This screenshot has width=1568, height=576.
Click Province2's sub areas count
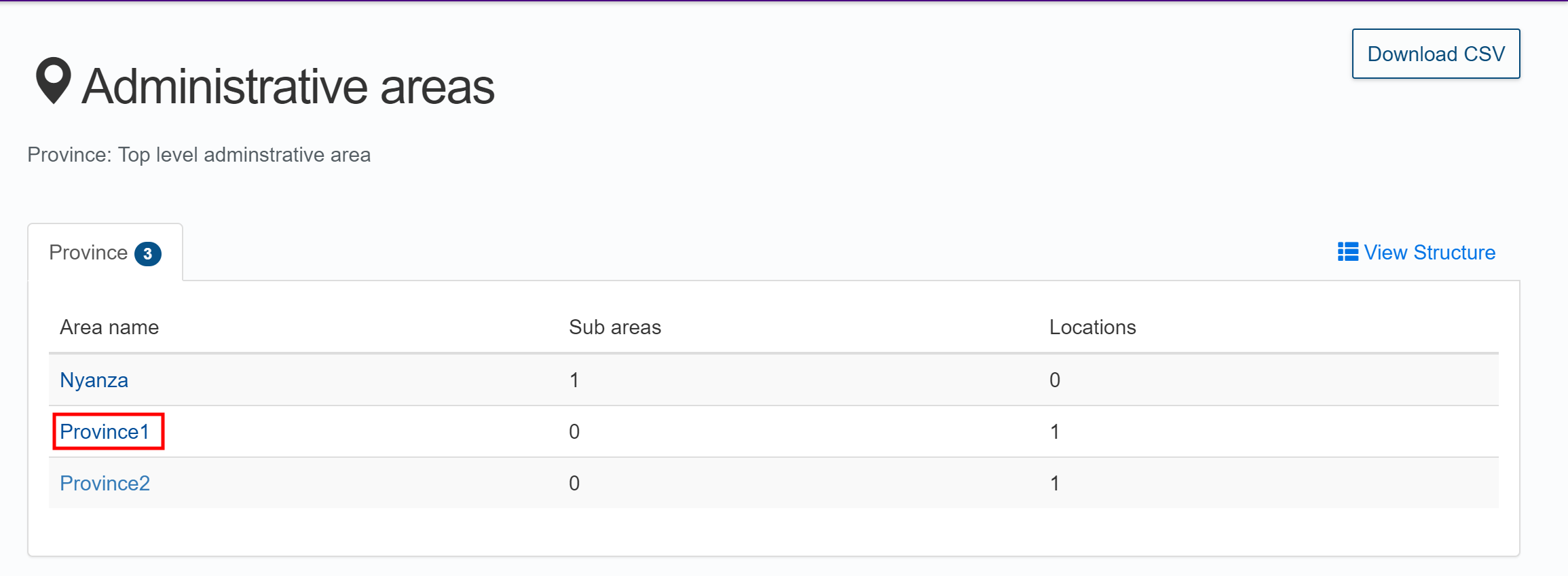tap(574, 484)
